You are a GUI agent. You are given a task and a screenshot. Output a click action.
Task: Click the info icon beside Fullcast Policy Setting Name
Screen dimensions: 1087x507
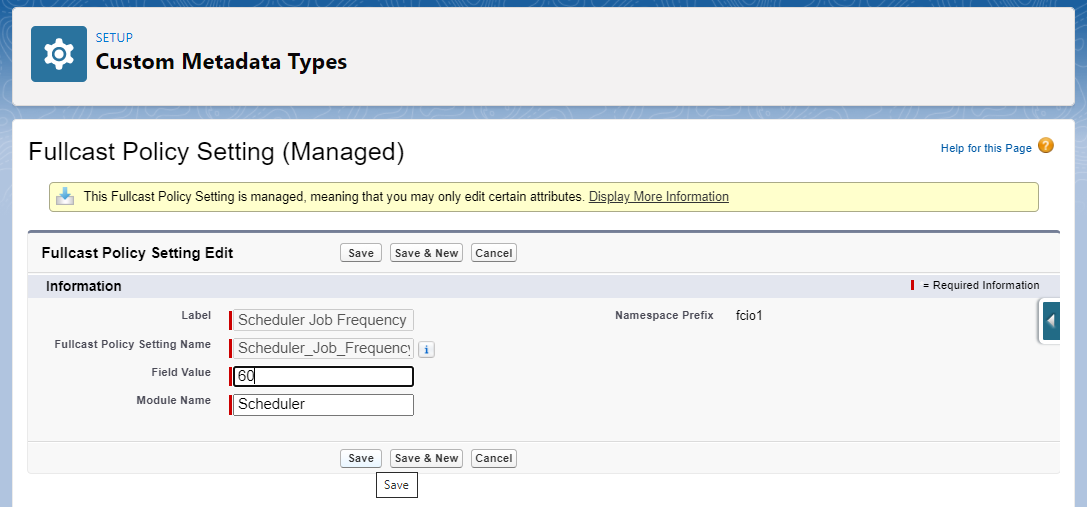(x=427, y=350)
